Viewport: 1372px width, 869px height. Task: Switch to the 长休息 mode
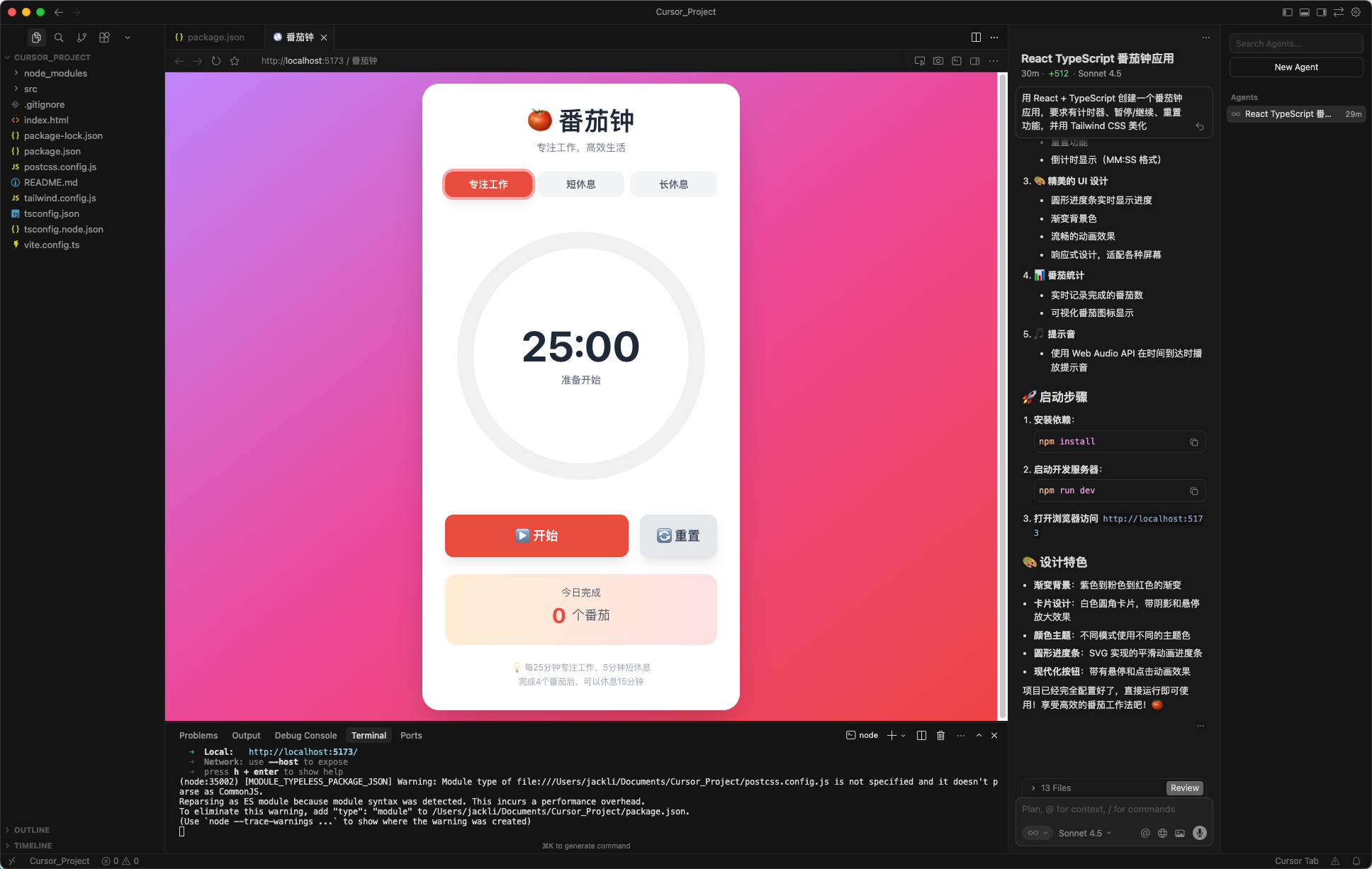coord(673,184)
